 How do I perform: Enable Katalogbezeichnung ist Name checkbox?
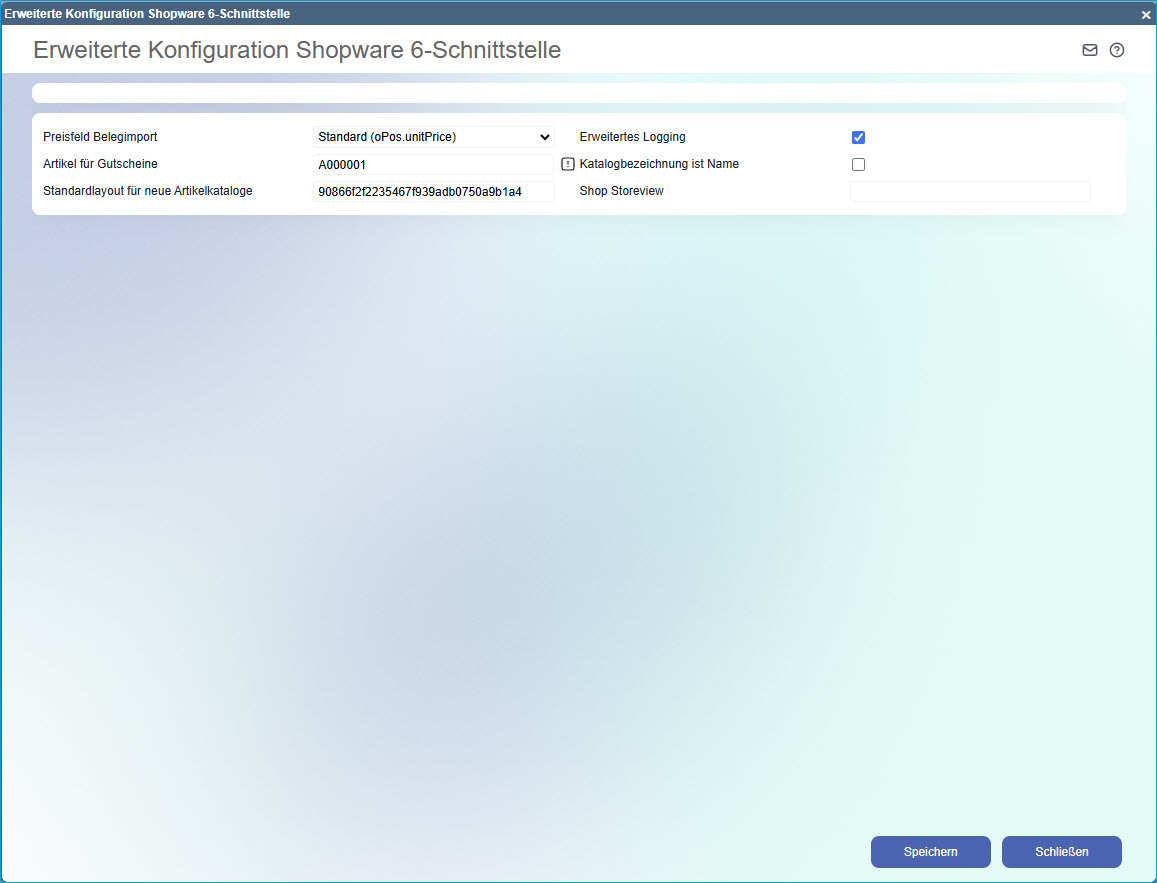point(858,165)
